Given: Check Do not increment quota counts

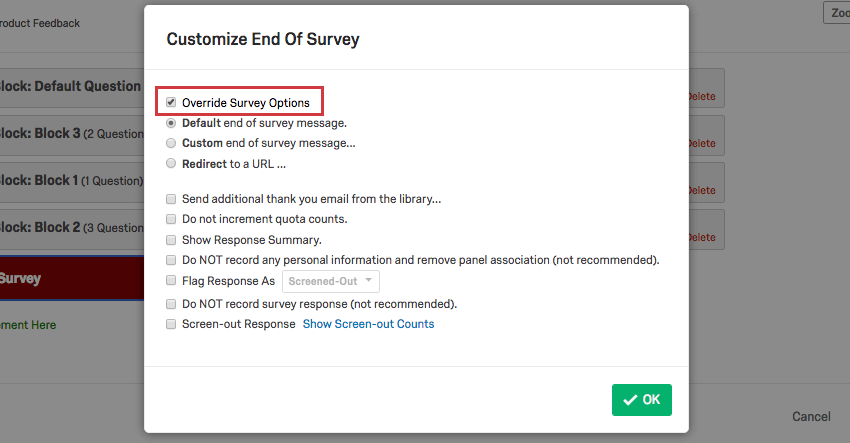Looking at the screenshot, I should point(172,219).
